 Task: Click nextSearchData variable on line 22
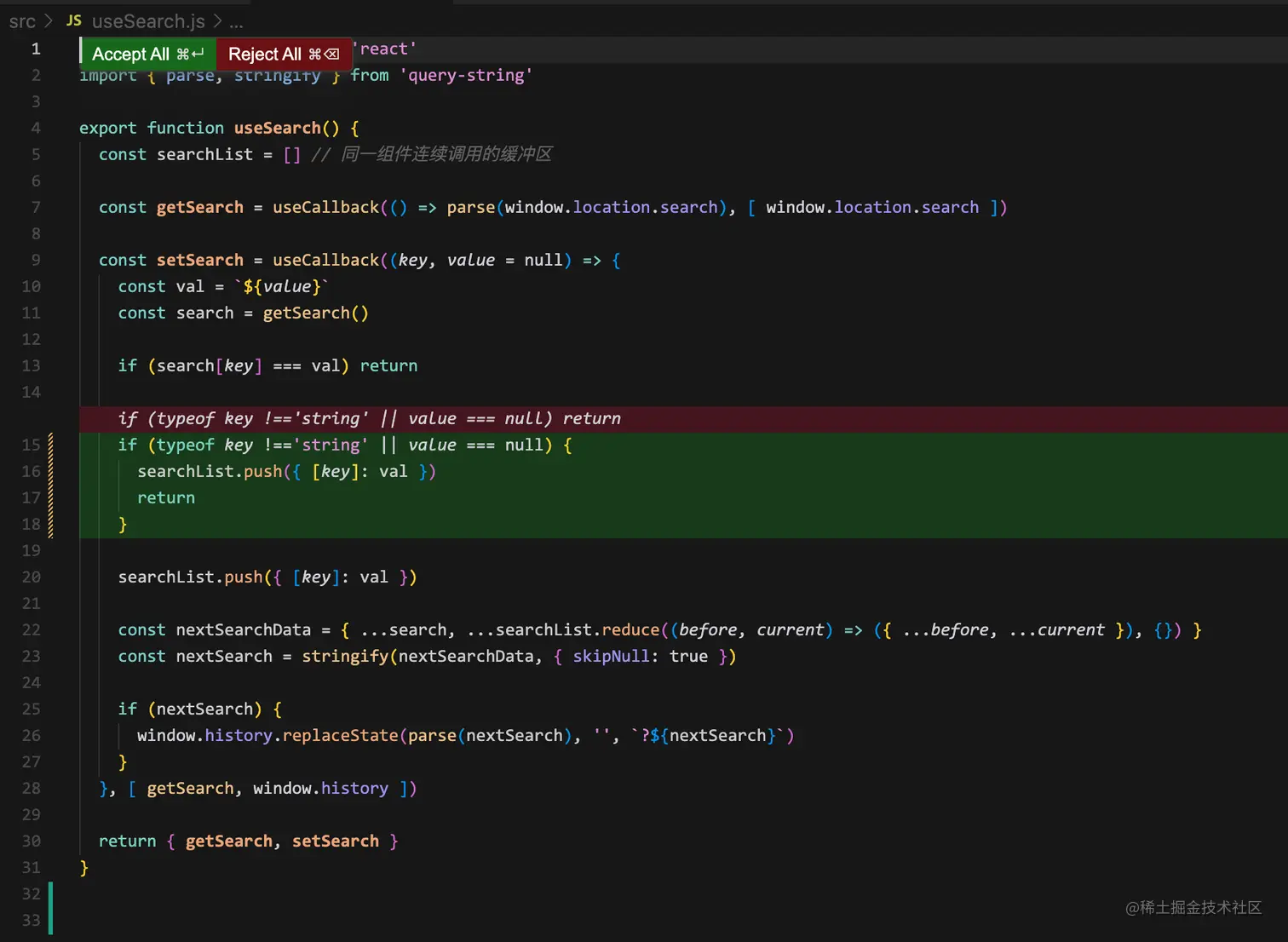244,629
